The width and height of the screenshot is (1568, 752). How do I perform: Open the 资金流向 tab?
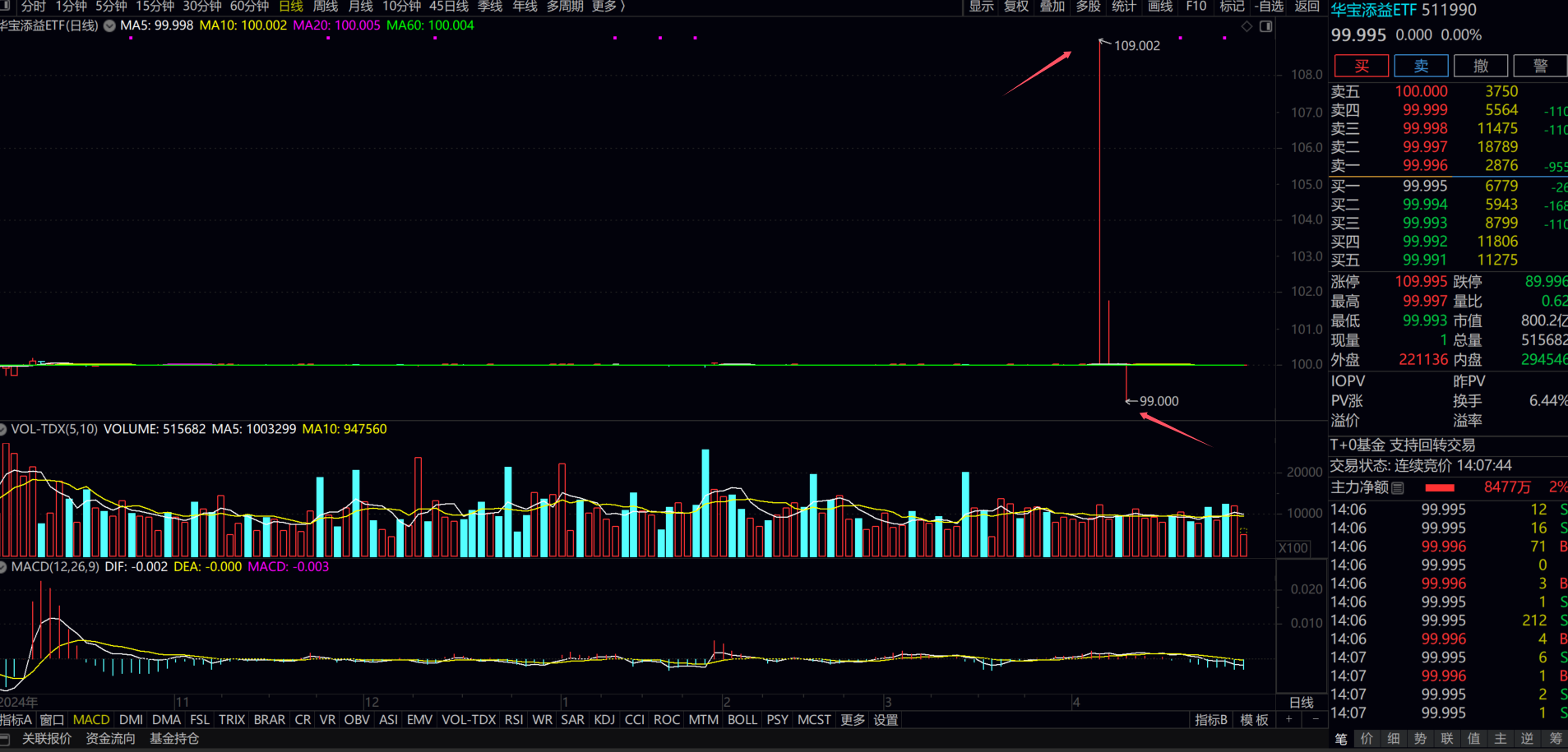pos(110,739)
